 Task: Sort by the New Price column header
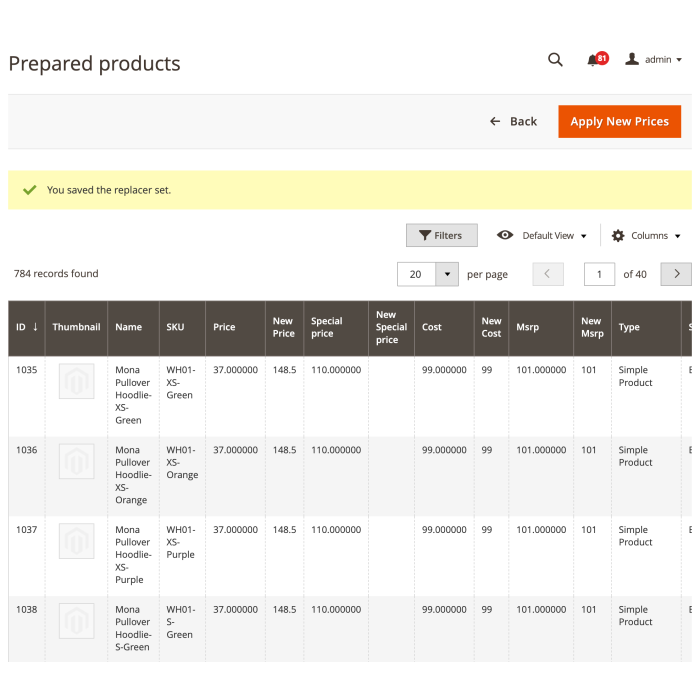(x=285, y=327)
